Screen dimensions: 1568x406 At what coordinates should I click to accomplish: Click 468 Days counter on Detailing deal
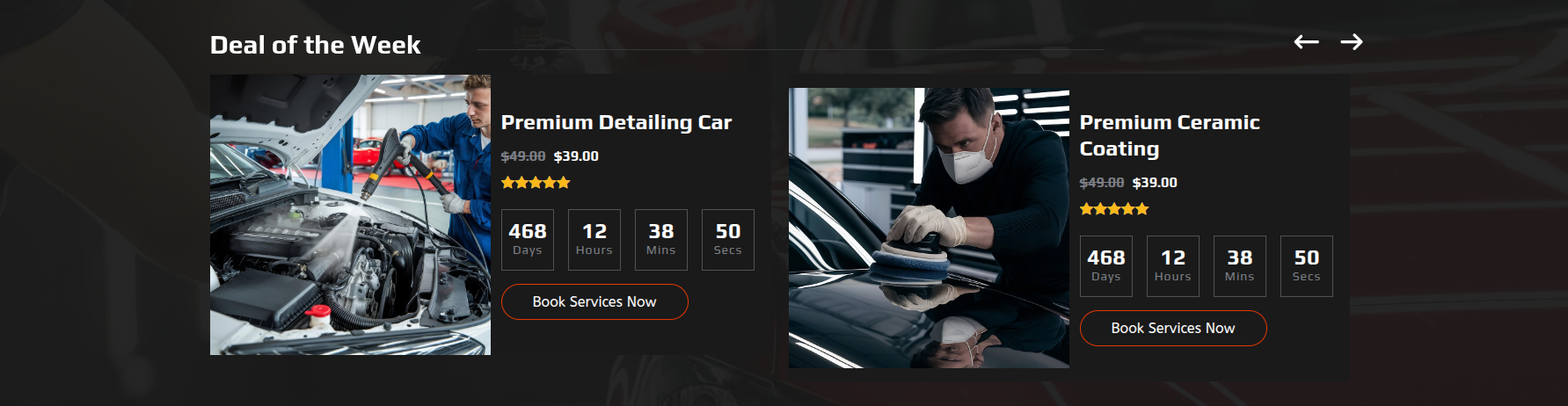528,240
